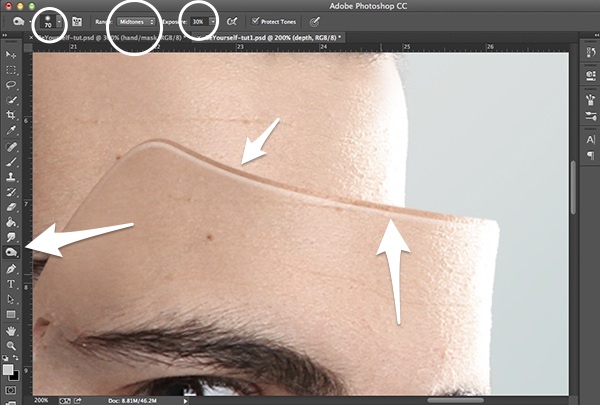
Task: Select the Move tool
Action: click(11, 55)
